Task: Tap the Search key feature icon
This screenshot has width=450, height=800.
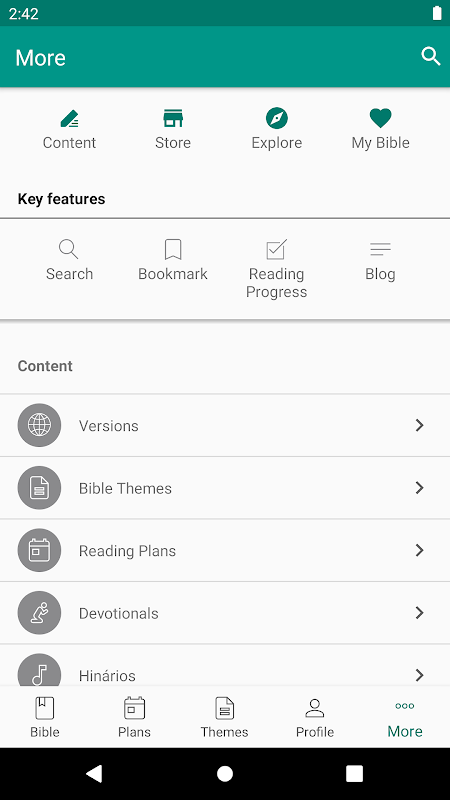Action: [x=69, y=249]
